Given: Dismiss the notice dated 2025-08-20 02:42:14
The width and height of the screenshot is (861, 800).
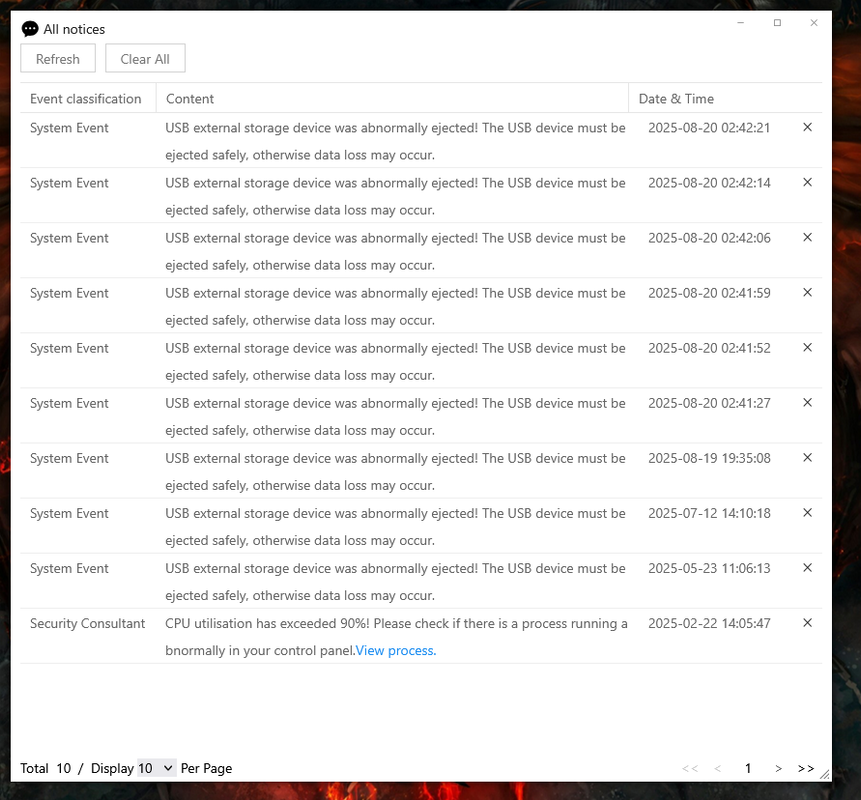Looking at the screenshot, I should coord(807,182).
